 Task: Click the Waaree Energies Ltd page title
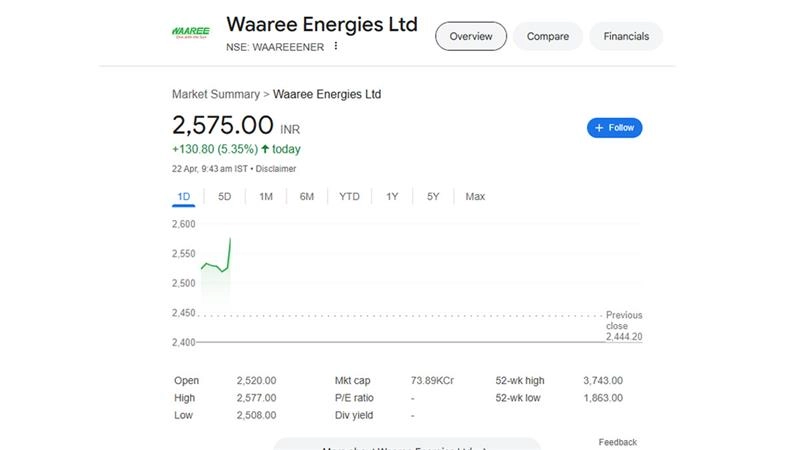(322, 24)
